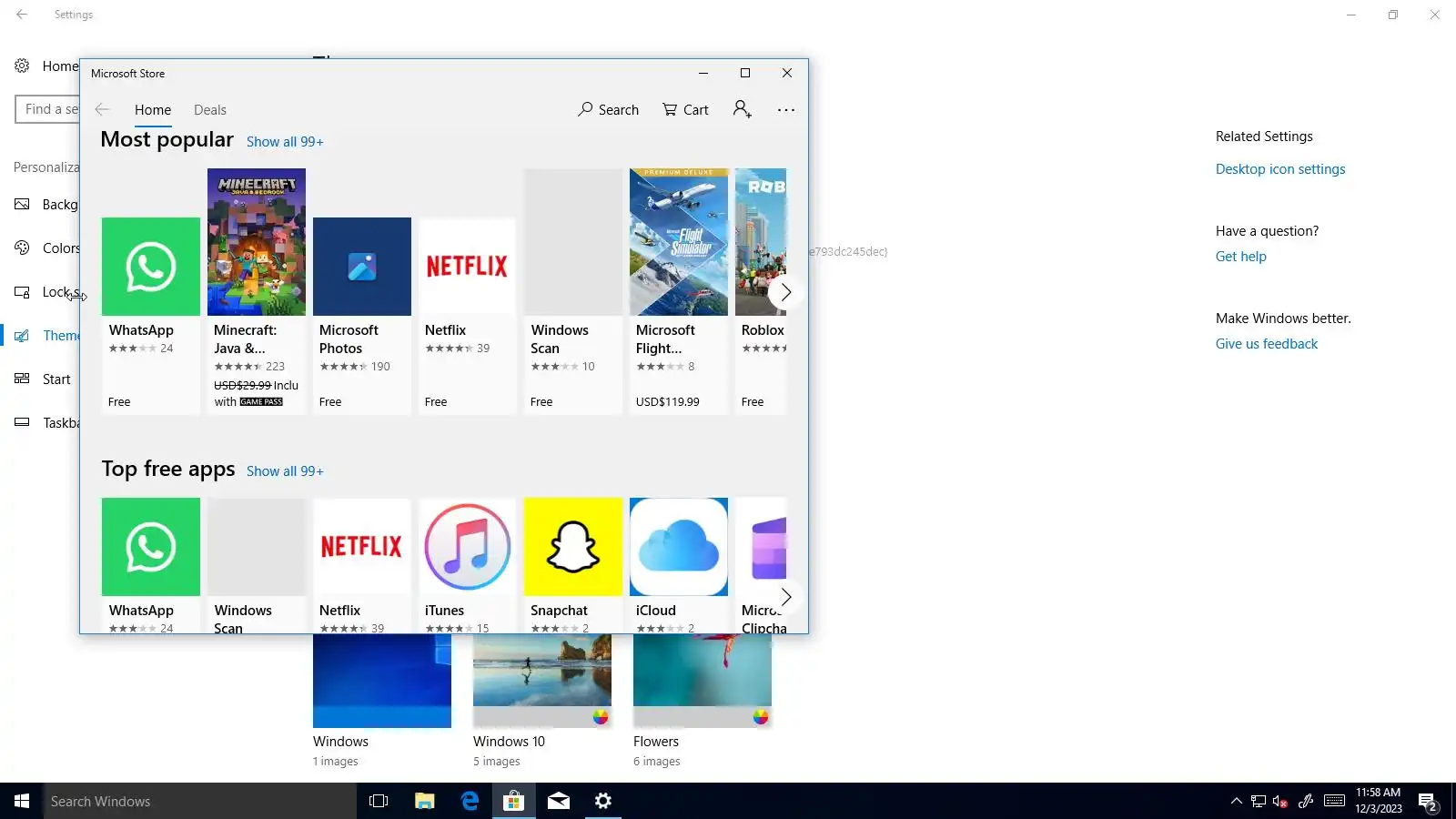
Task: Click the muted volume tray icon
Action: pos(1280,801)
